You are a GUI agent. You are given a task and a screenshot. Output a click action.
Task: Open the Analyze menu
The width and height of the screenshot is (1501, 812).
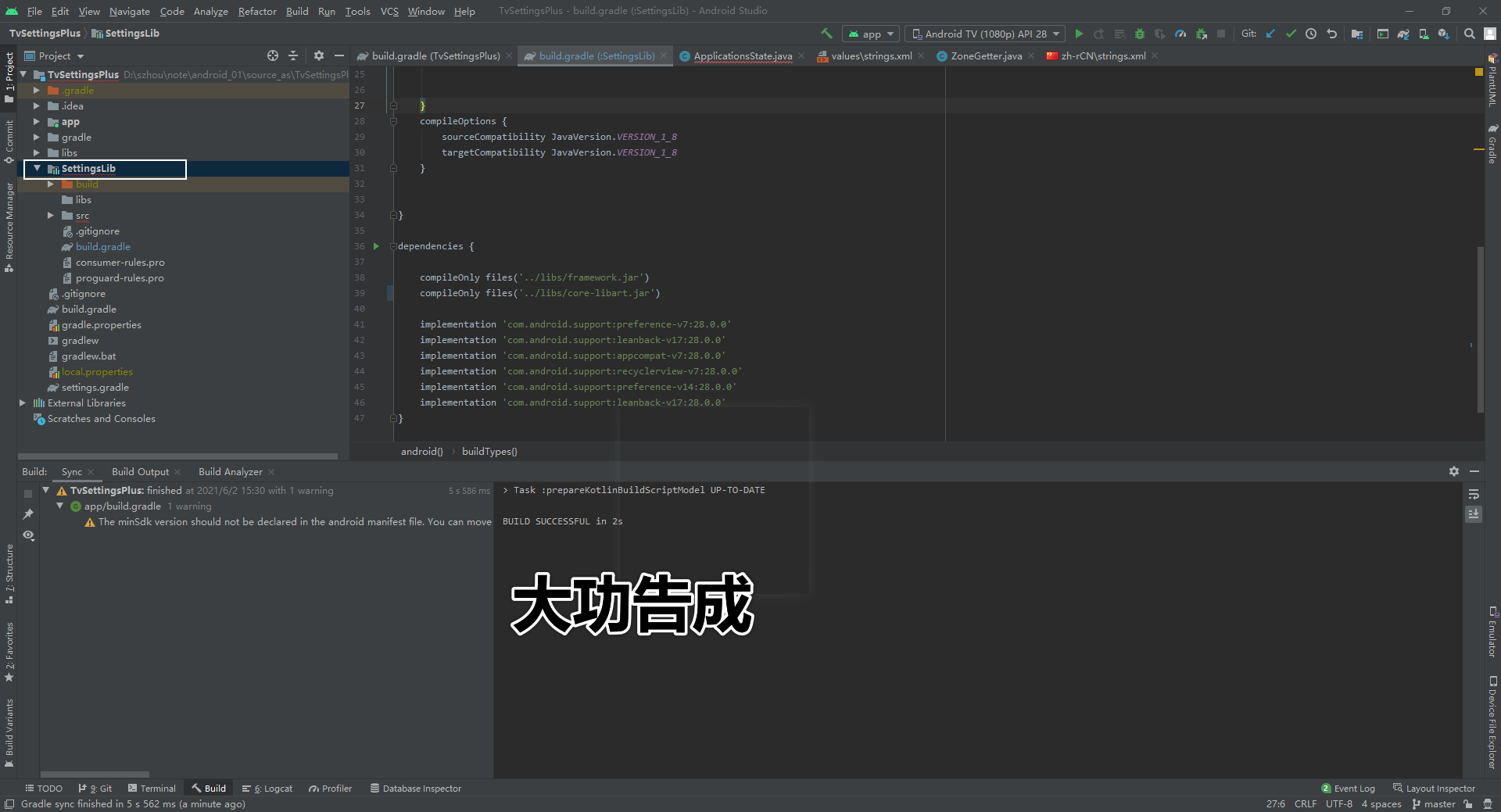pyautogui.click(x=211, y=11)
